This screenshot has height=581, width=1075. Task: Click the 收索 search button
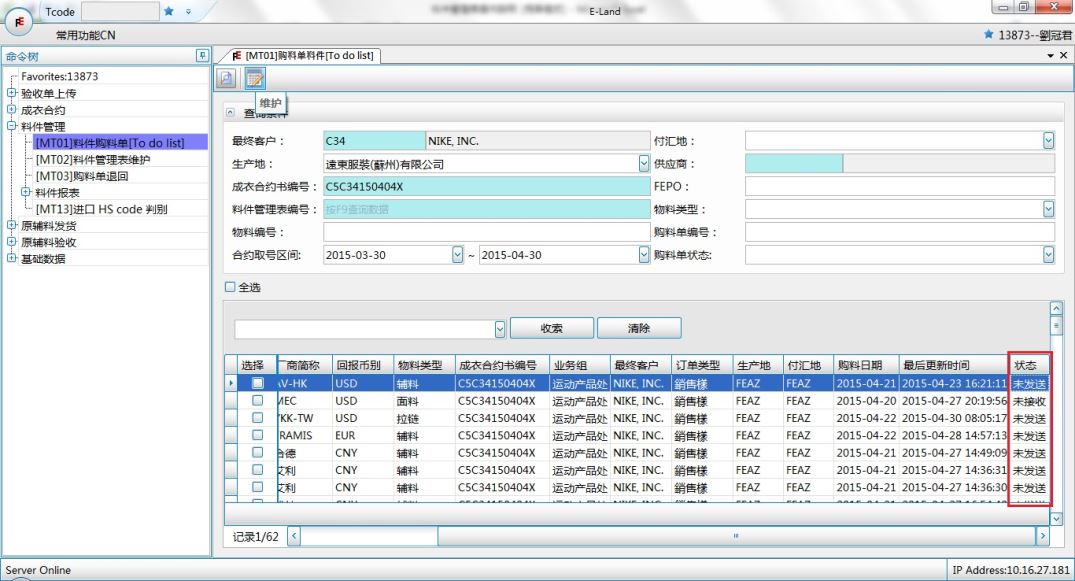click(551, 328)
